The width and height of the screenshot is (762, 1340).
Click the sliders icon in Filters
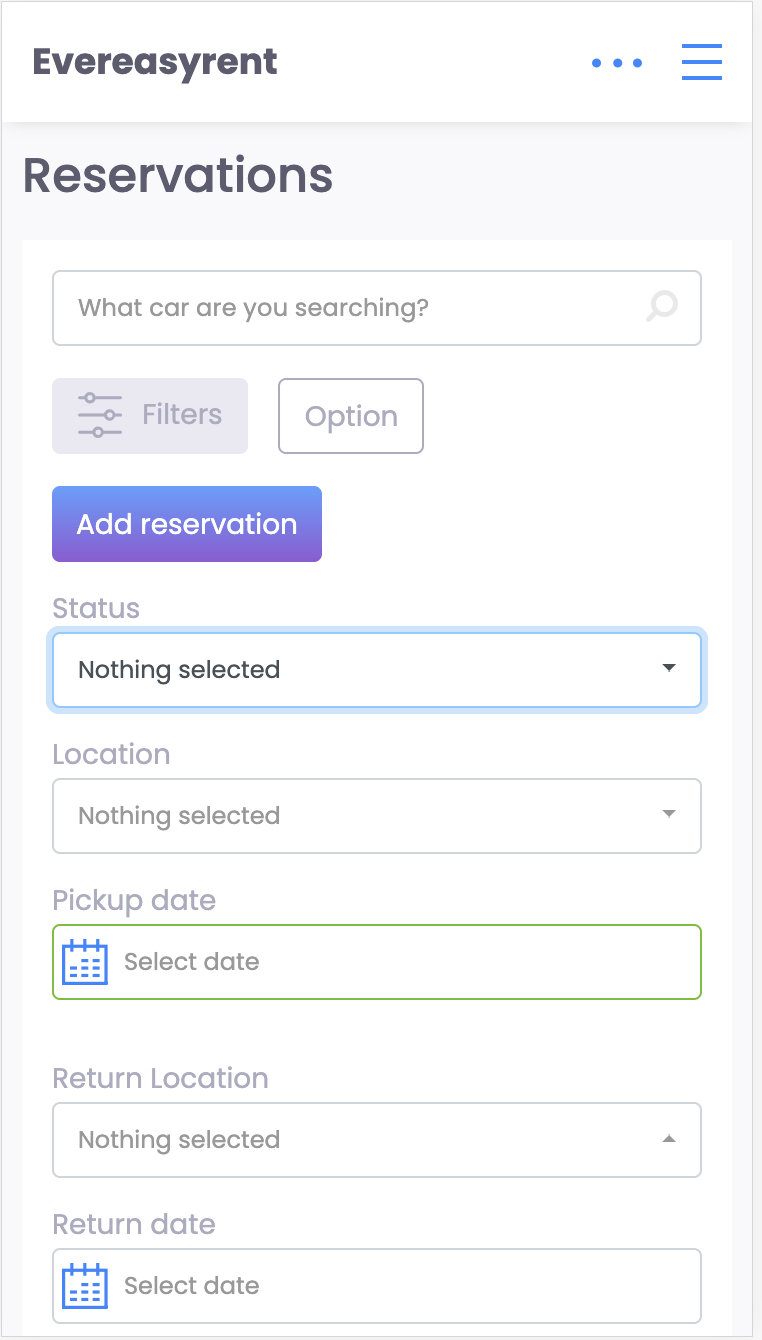pyautogui.click(x=100, y=415)
